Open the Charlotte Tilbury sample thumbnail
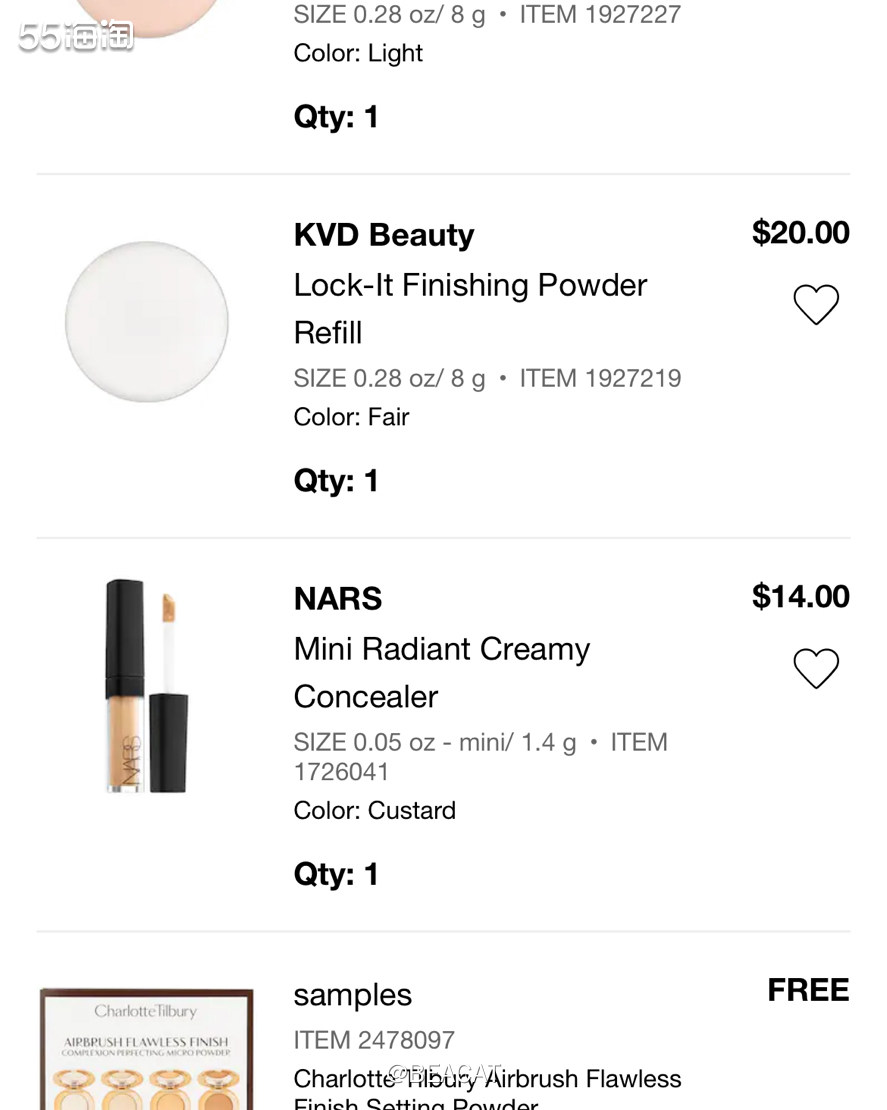 pos(146,1050)
